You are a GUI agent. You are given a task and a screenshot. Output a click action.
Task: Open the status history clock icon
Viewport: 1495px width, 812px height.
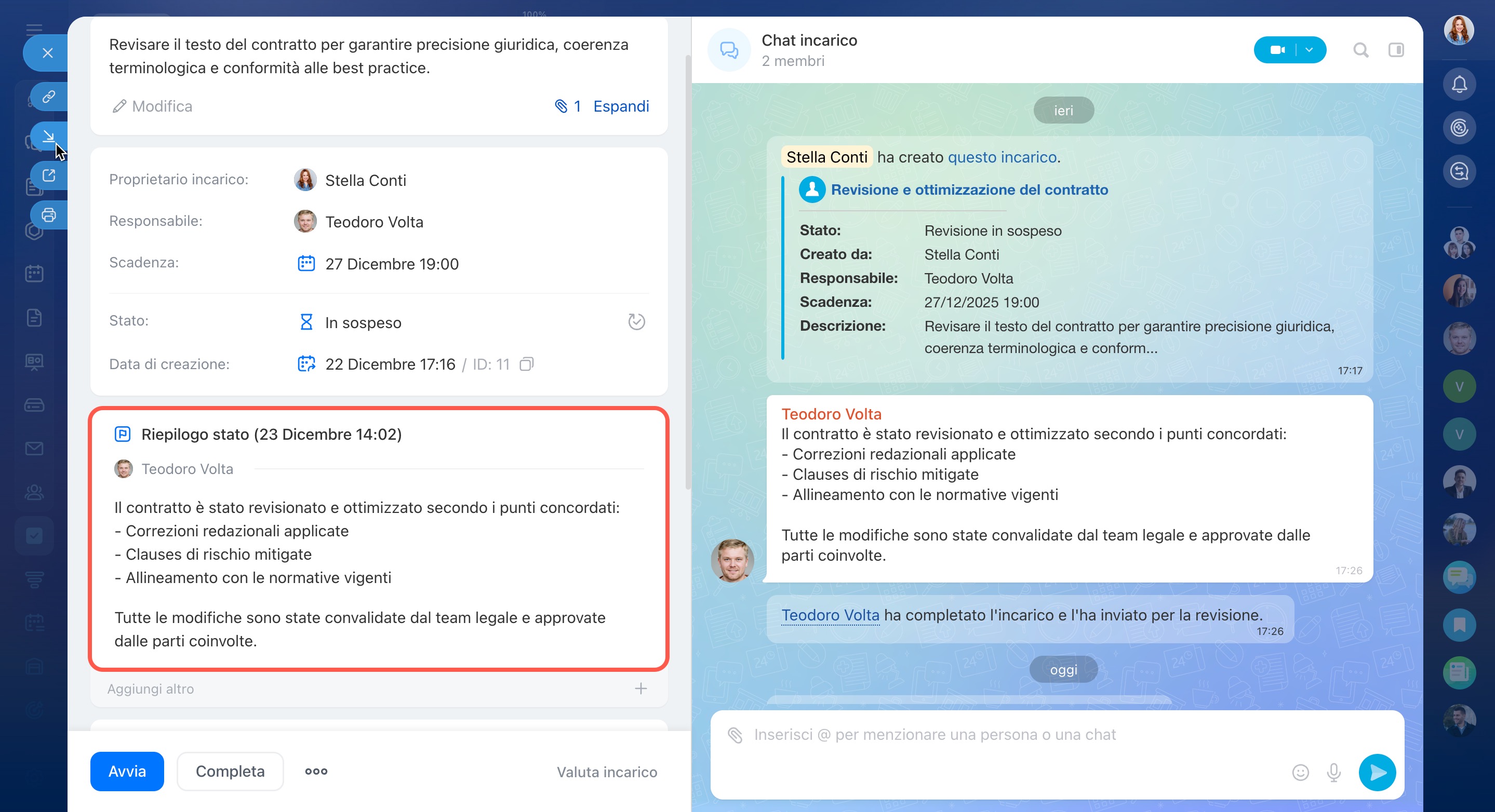coord(636,322)
